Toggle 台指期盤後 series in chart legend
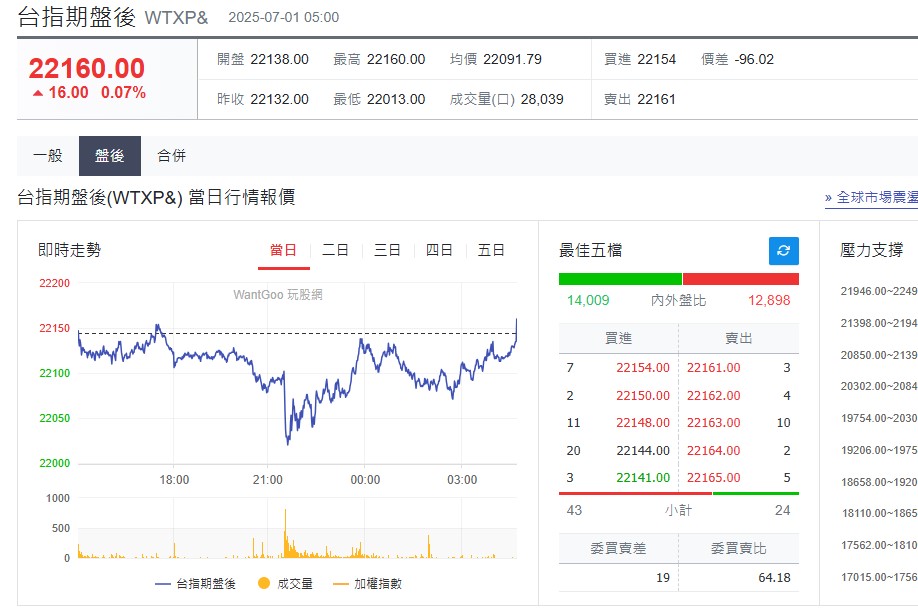 pos(196,584)
